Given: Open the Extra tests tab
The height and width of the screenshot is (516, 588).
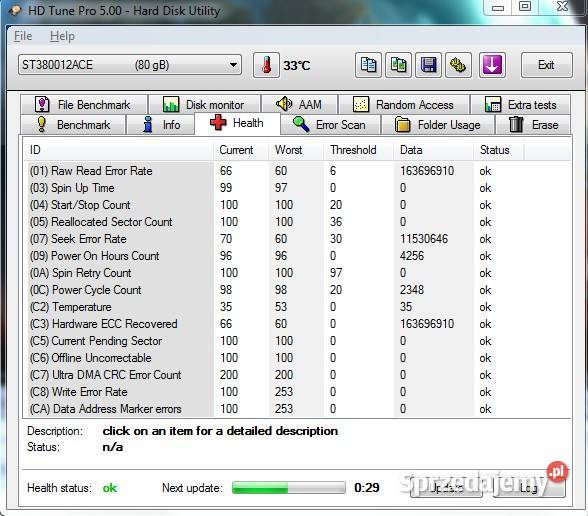Looking at the screenshot, I should 520,104.
